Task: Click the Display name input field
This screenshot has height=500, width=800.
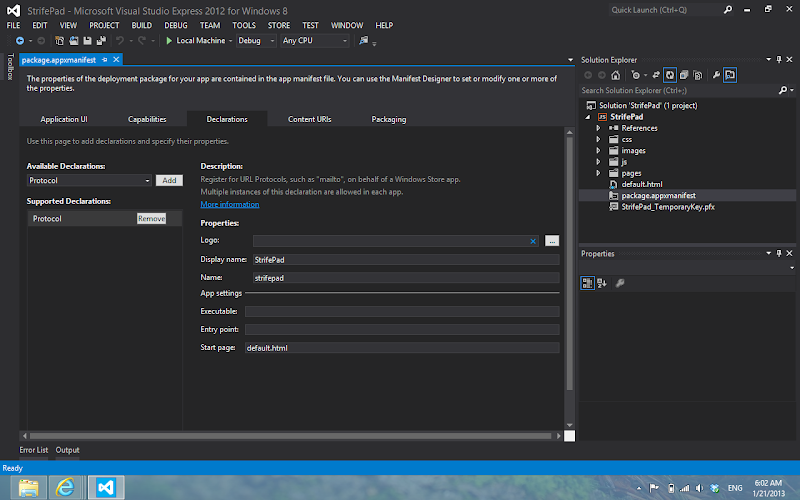Action: 406,260
